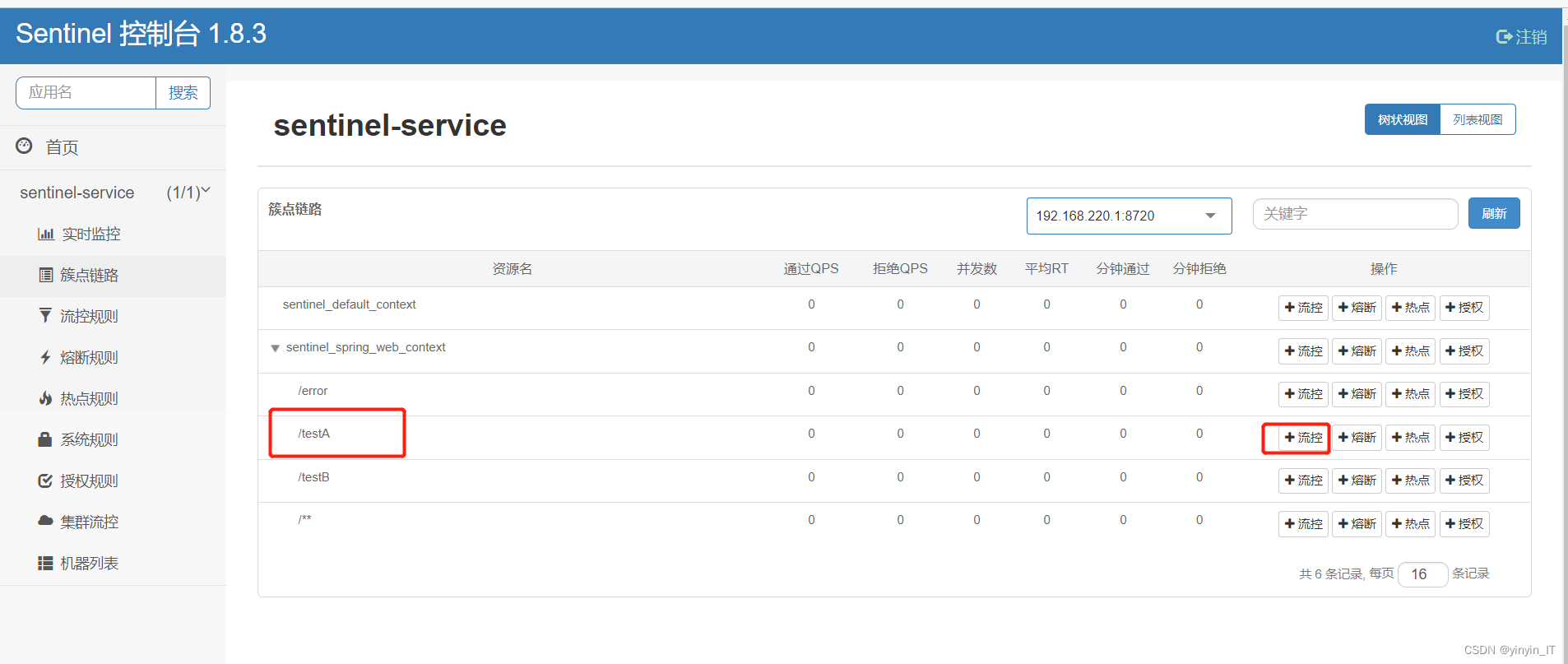Click the 机器列表 list icon

45,563
